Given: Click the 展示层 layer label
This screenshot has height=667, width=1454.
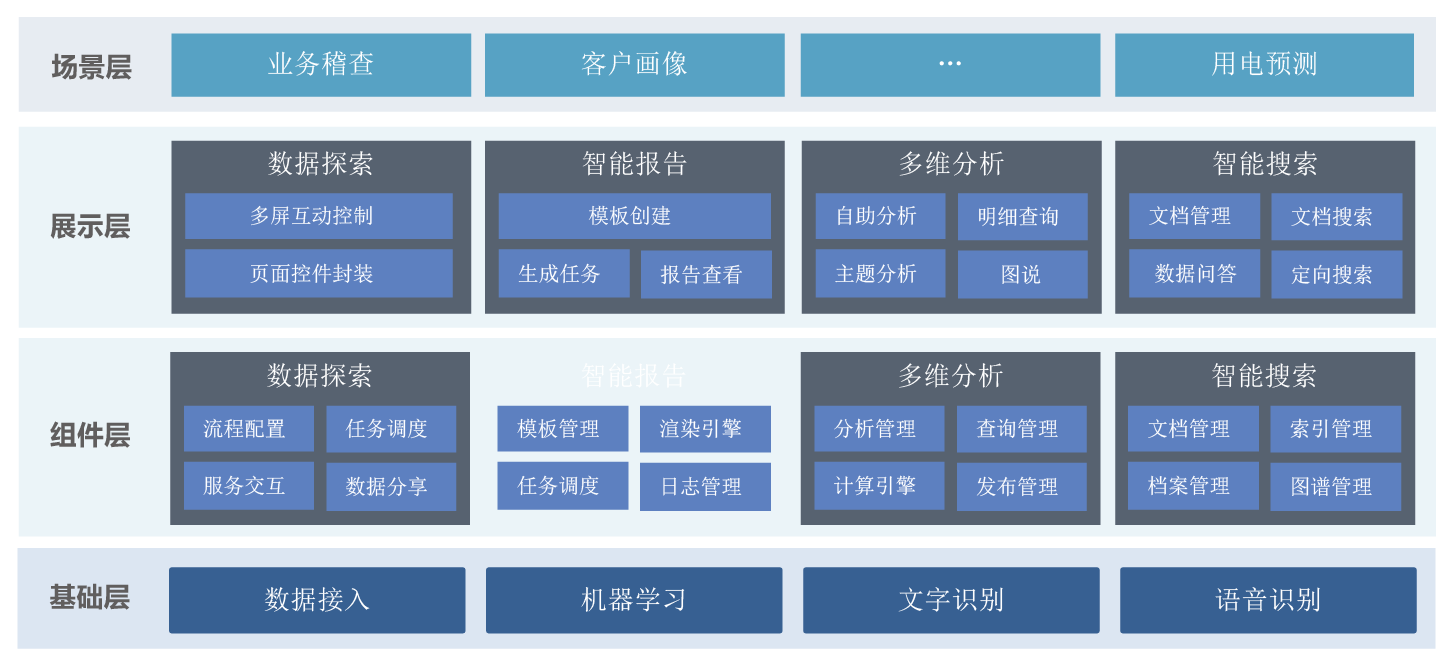Looking at the screenshot, I should tap(90, 227).
